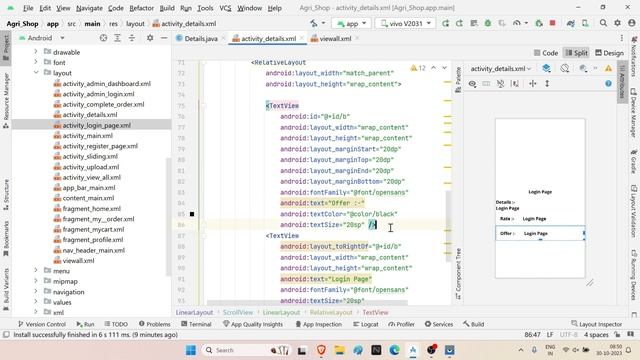Open the layout warnings triangle icon

coord(608,69)
